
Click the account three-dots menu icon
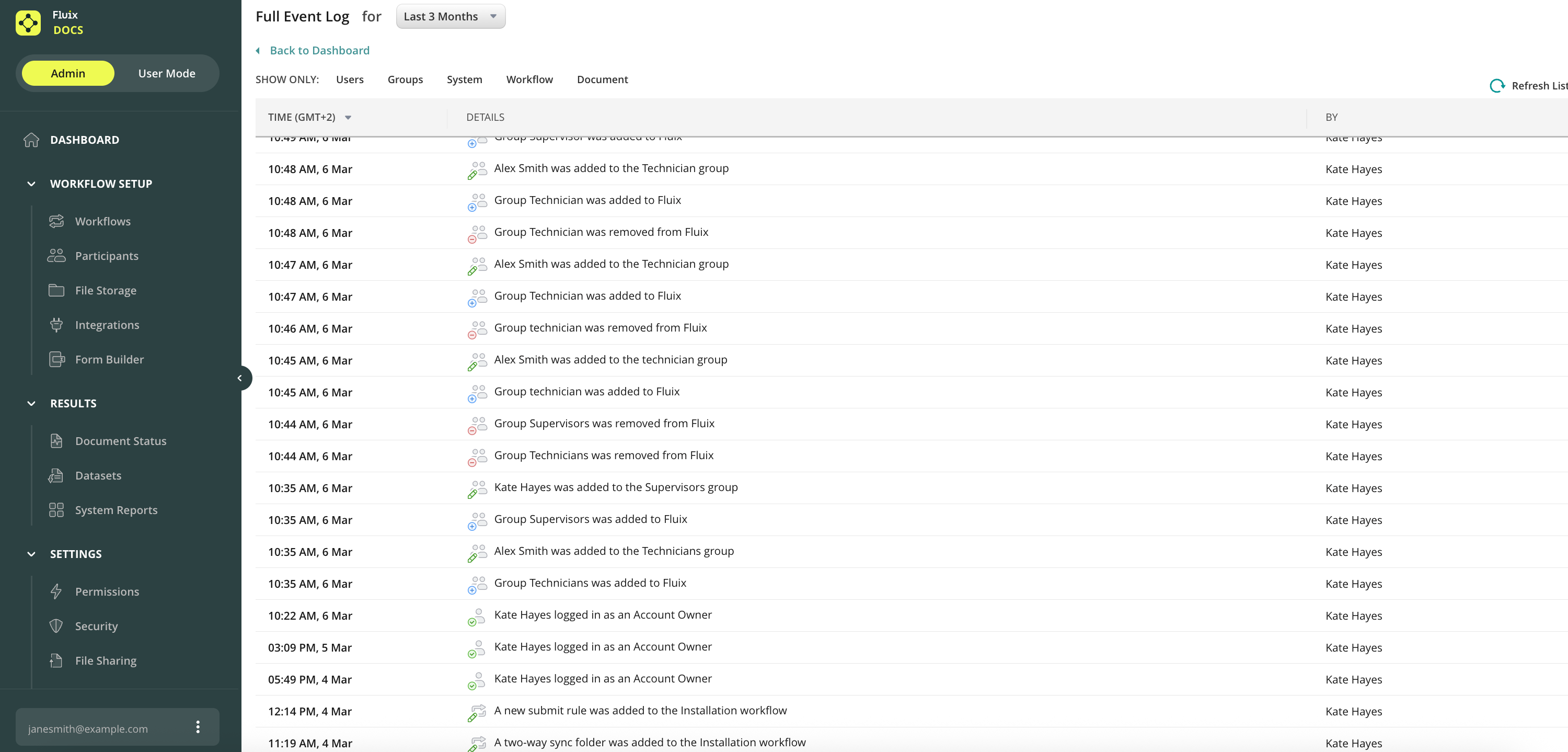[198, 727]
